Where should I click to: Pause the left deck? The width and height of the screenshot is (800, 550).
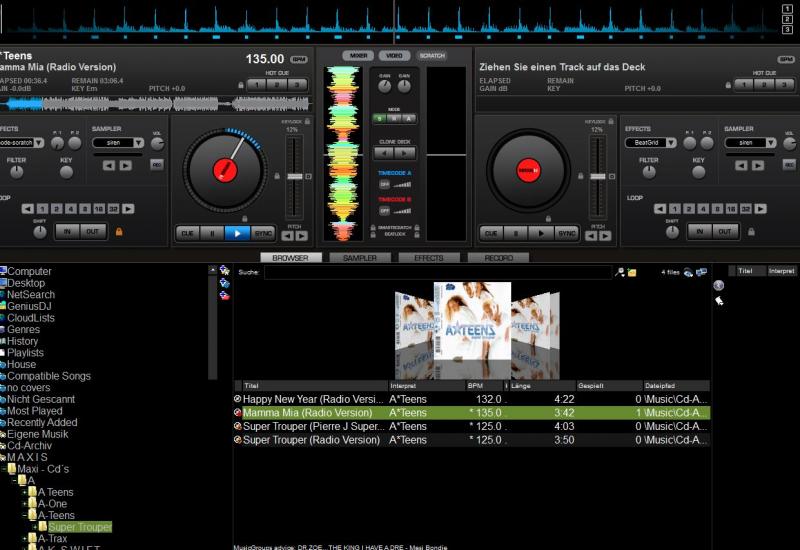212,233
